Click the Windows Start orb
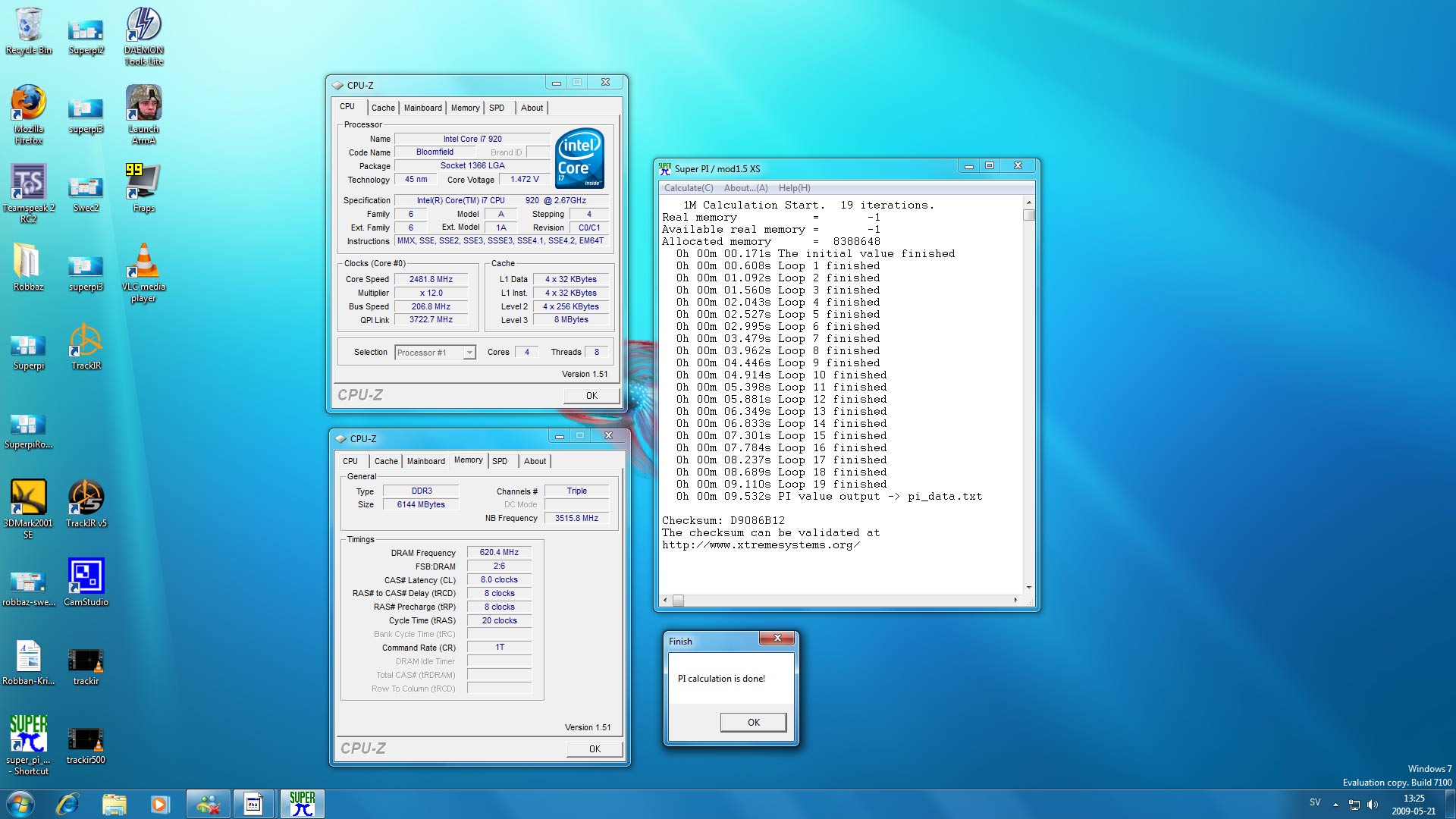 coord(20,804)
